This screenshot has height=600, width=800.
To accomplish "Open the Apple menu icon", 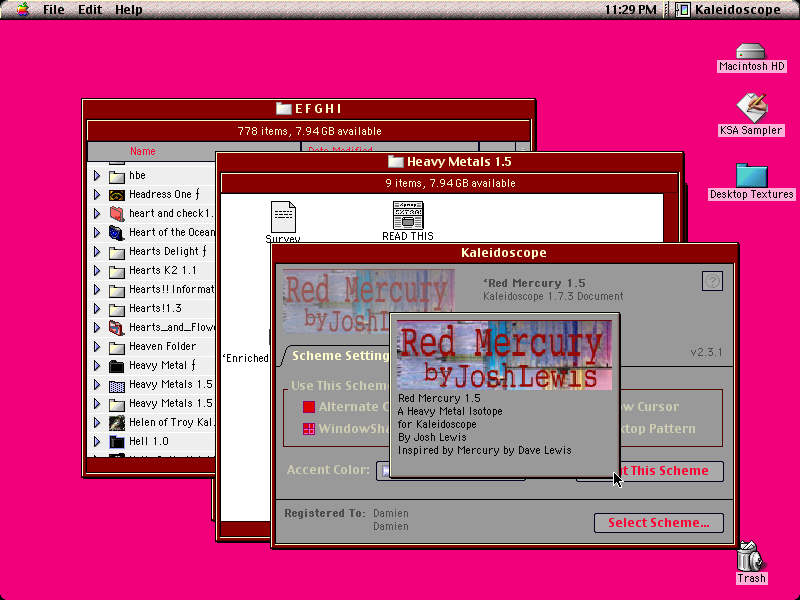I will [22, 10].
